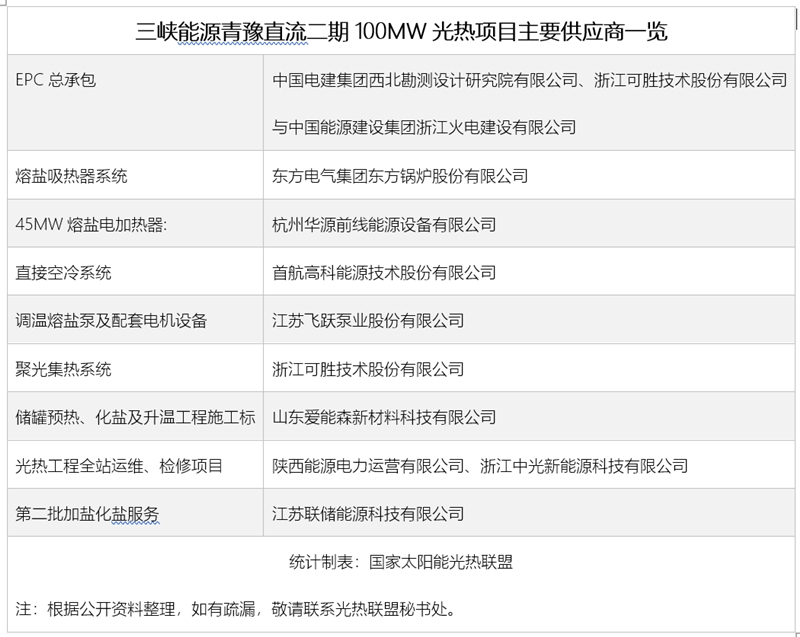This screenshot has width=800, height=637.
Task: Select the 'EPC 总承包' cell
Action: (135, 103)
